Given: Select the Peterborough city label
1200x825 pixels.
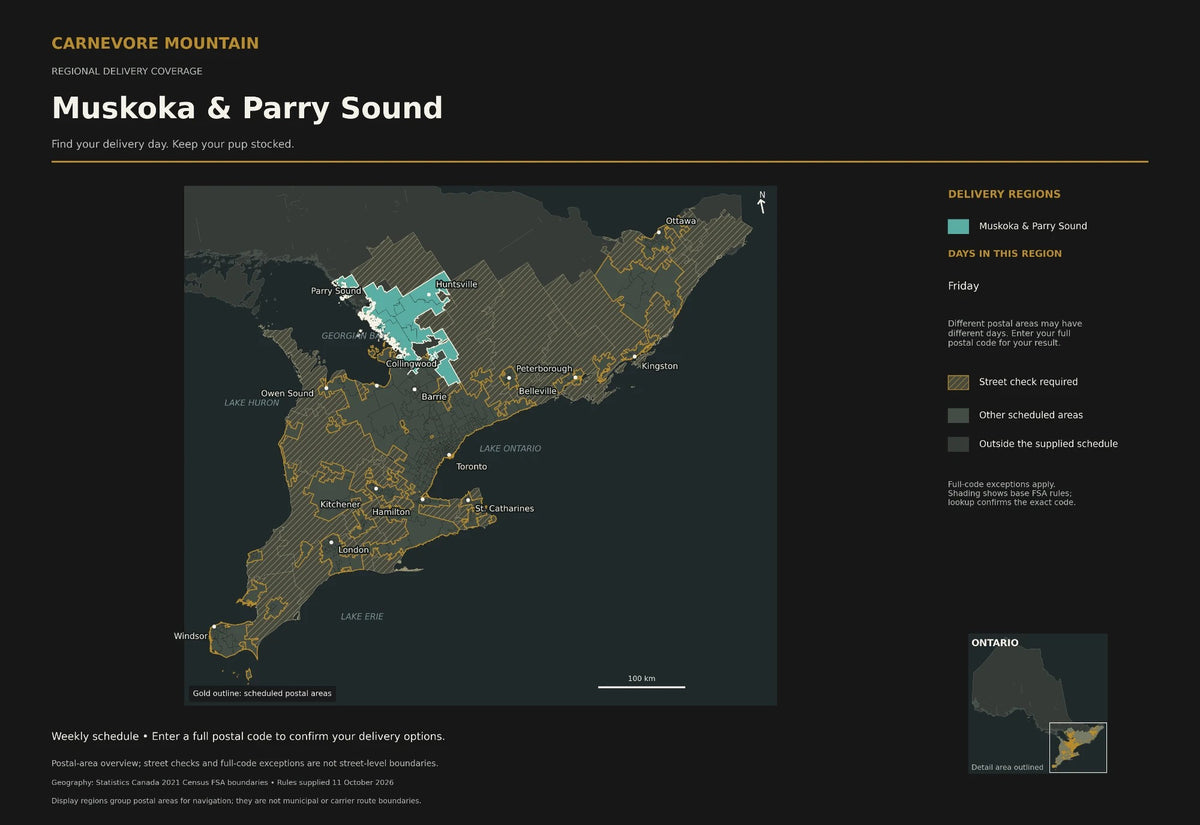Looking at the screenshot, I should point(544,369).
